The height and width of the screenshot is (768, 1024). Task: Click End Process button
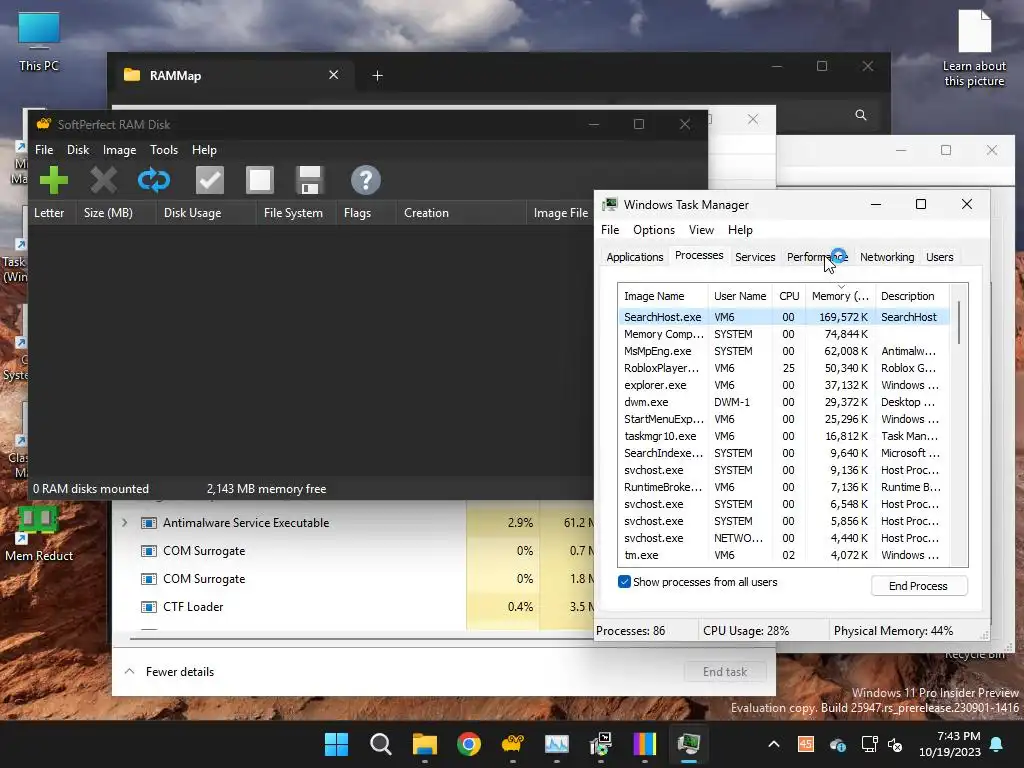(919, 586)
